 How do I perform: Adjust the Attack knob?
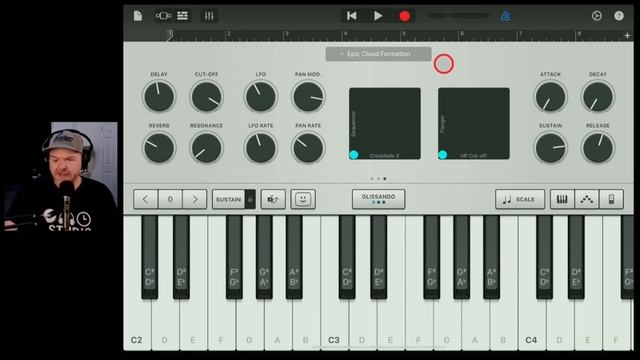[550, 97]
